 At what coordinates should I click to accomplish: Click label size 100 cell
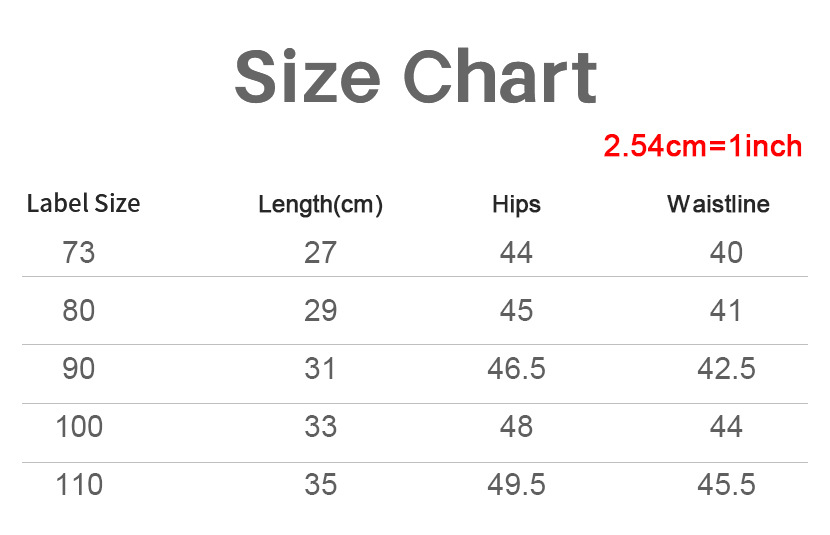coord(79,427)
